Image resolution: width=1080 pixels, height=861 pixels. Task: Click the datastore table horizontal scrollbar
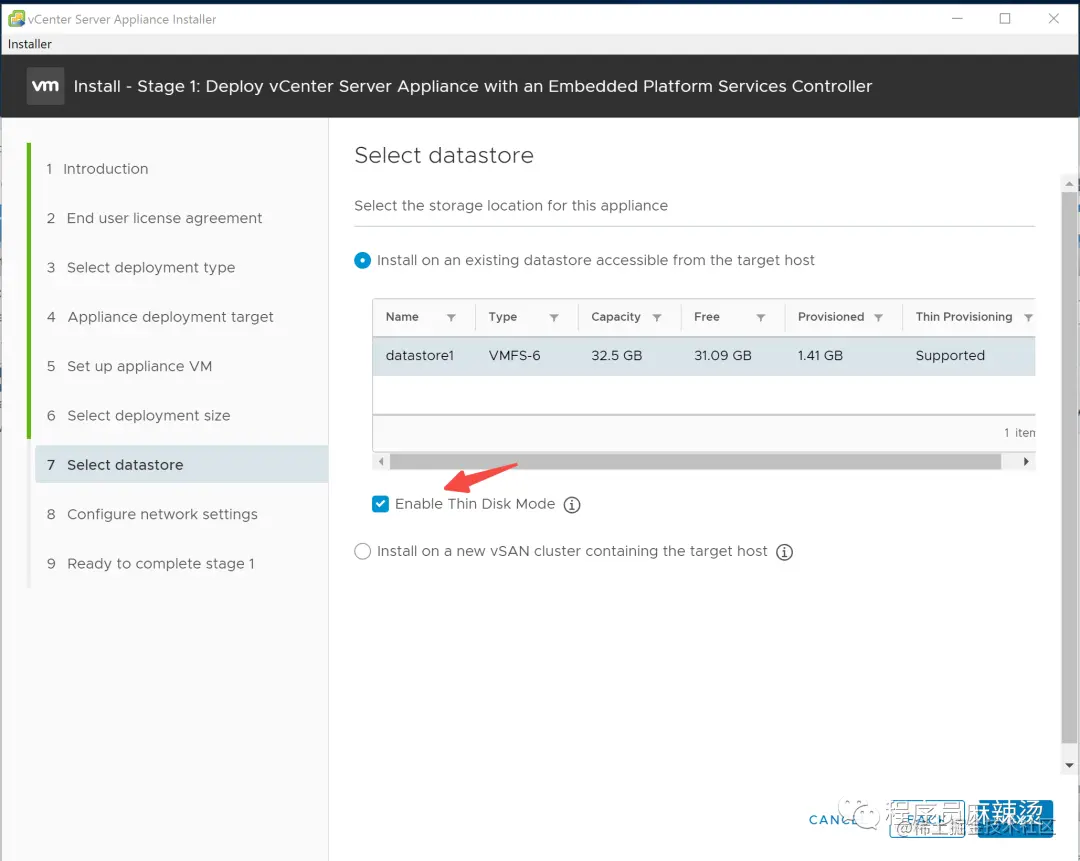[695, 461]
